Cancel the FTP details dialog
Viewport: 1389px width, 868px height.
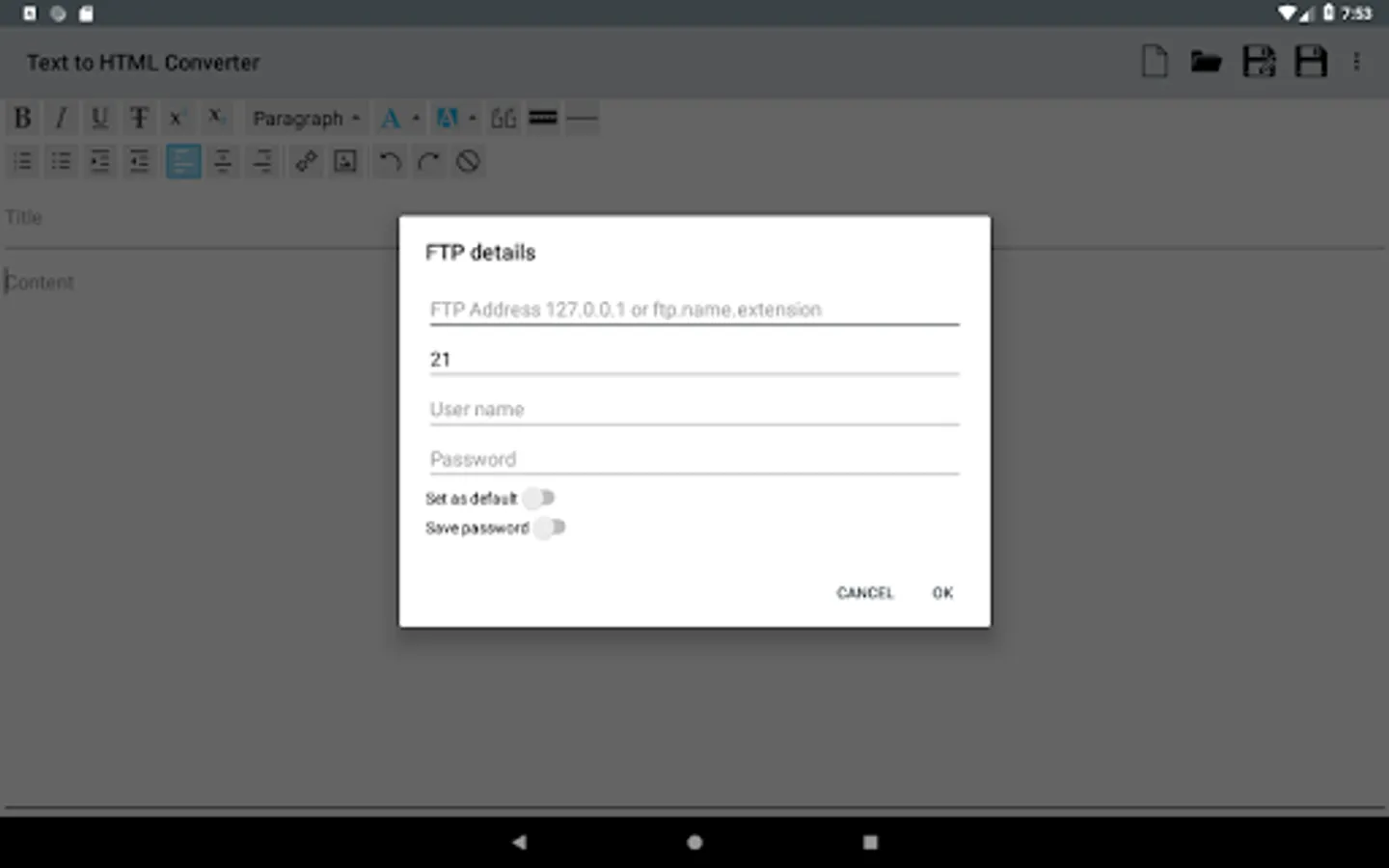pyautogui.click(x=864, y=593)
